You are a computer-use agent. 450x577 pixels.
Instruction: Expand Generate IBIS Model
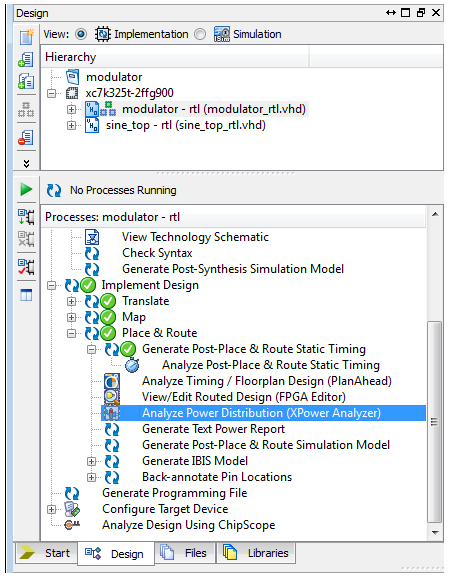pos(92,461)
